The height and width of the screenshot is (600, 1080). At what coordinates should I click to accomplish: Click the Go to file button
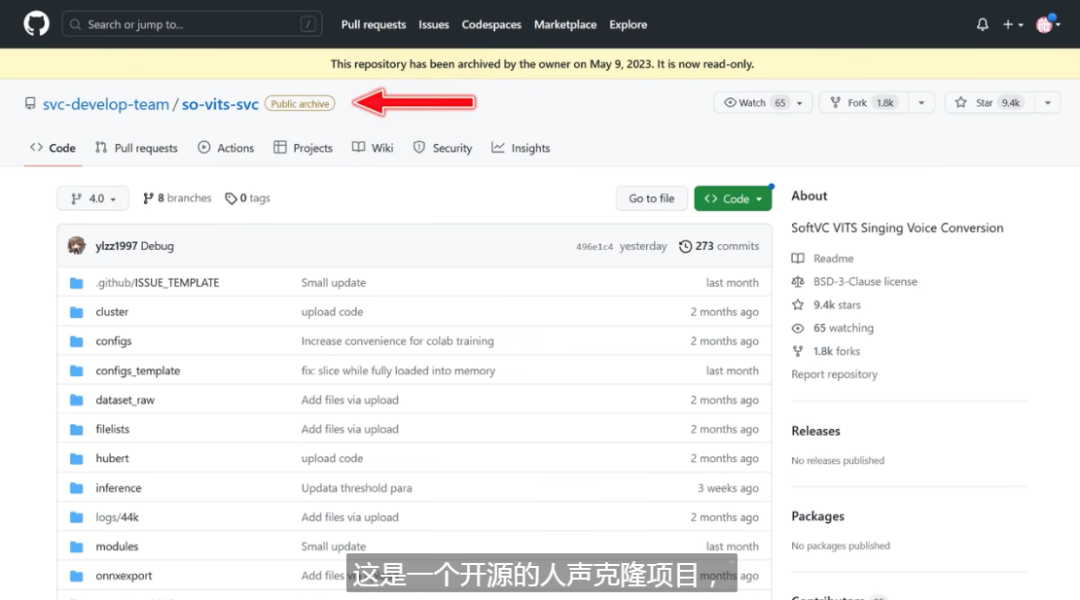tap(652, 198)
